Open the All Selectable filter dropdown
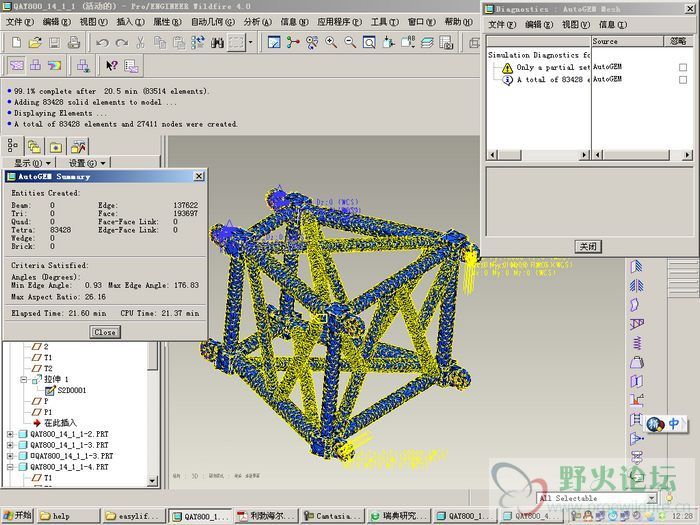 tap(652, 498)
